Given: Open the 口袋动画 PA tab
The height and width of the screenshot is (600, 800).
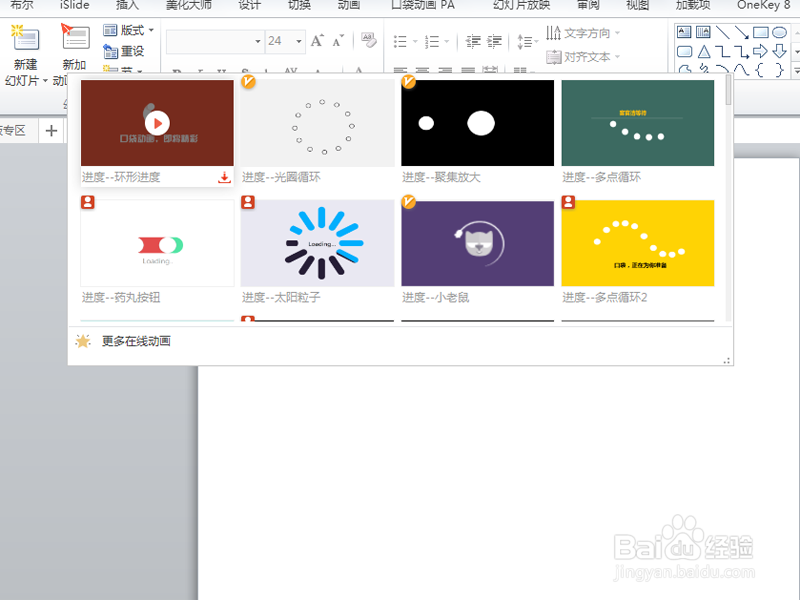Looking at the screenshot, I should (x=422, y=5).
